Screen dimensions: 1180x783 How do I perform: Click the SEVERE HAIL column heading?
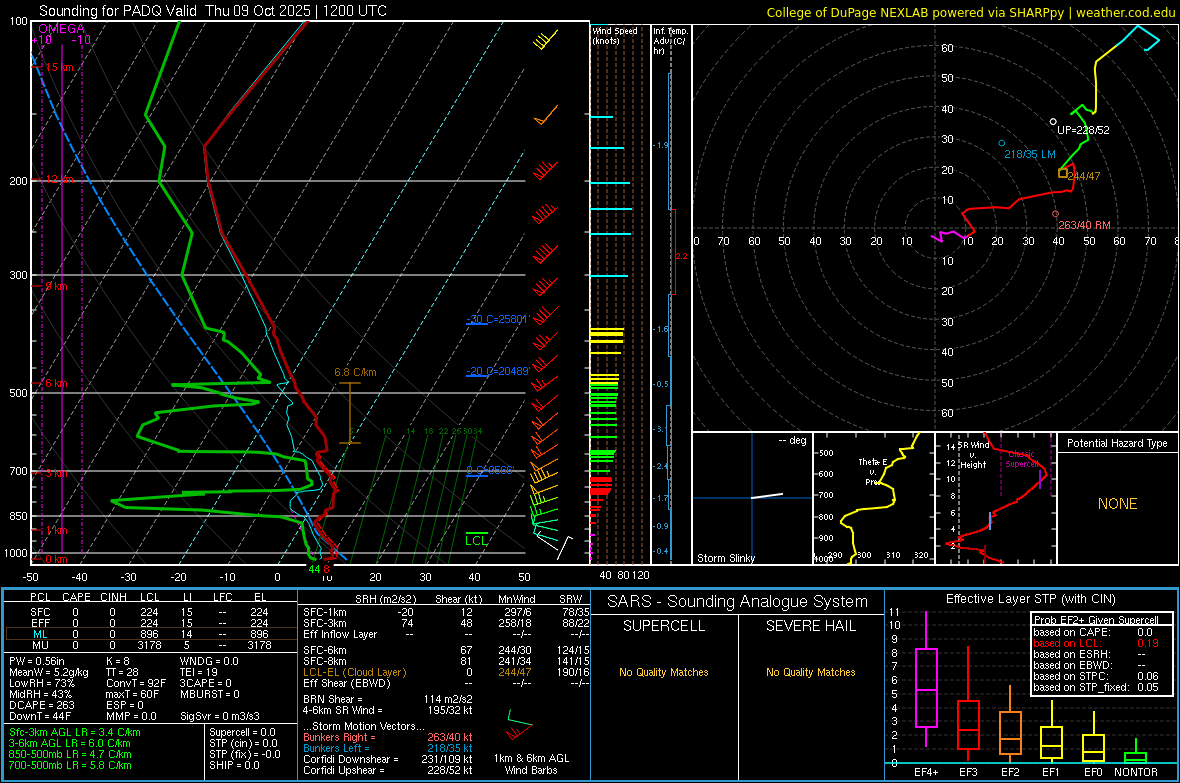810,626
